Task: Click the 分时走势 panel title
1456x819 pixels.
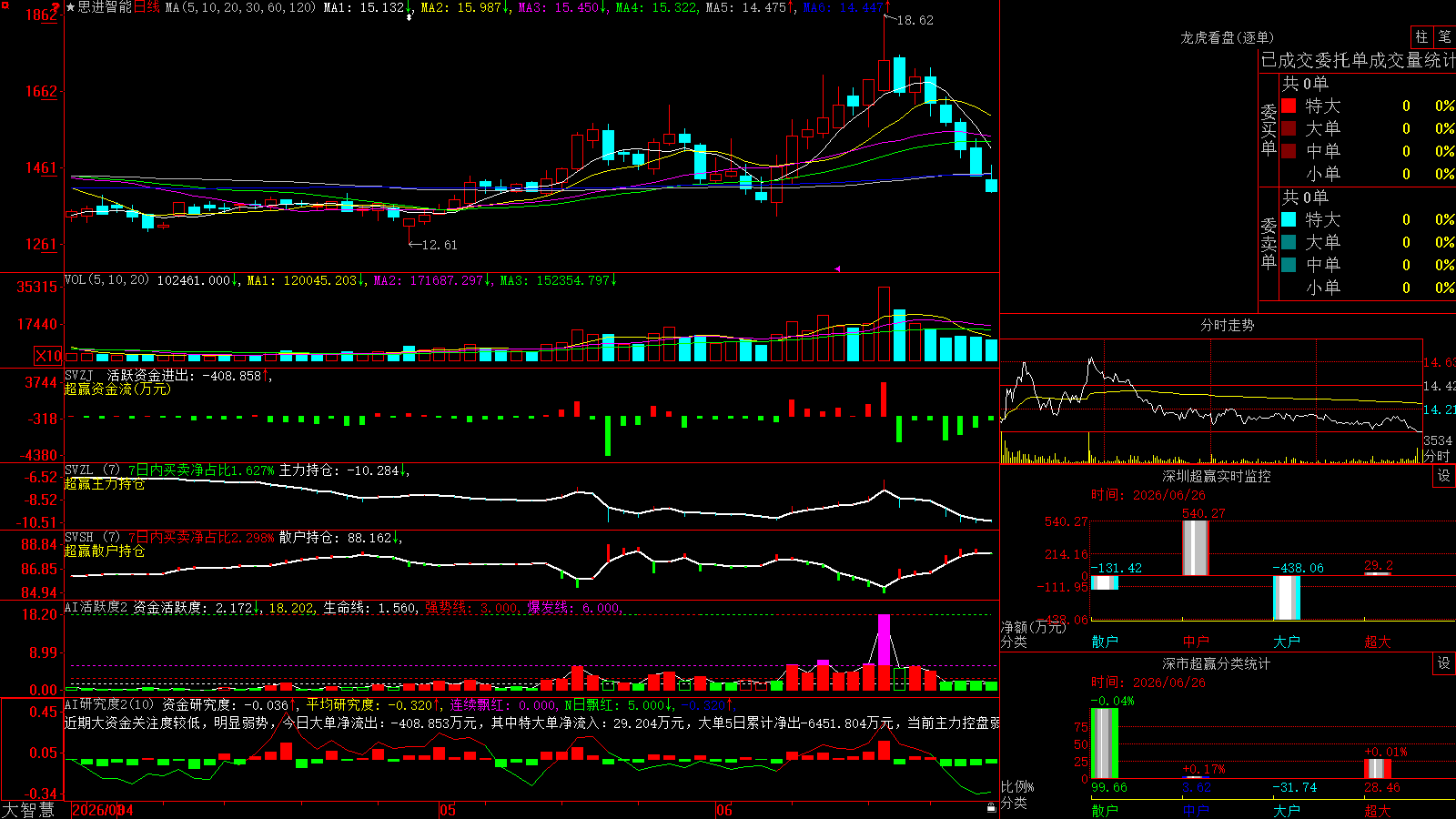Action: pos(1227,325)
